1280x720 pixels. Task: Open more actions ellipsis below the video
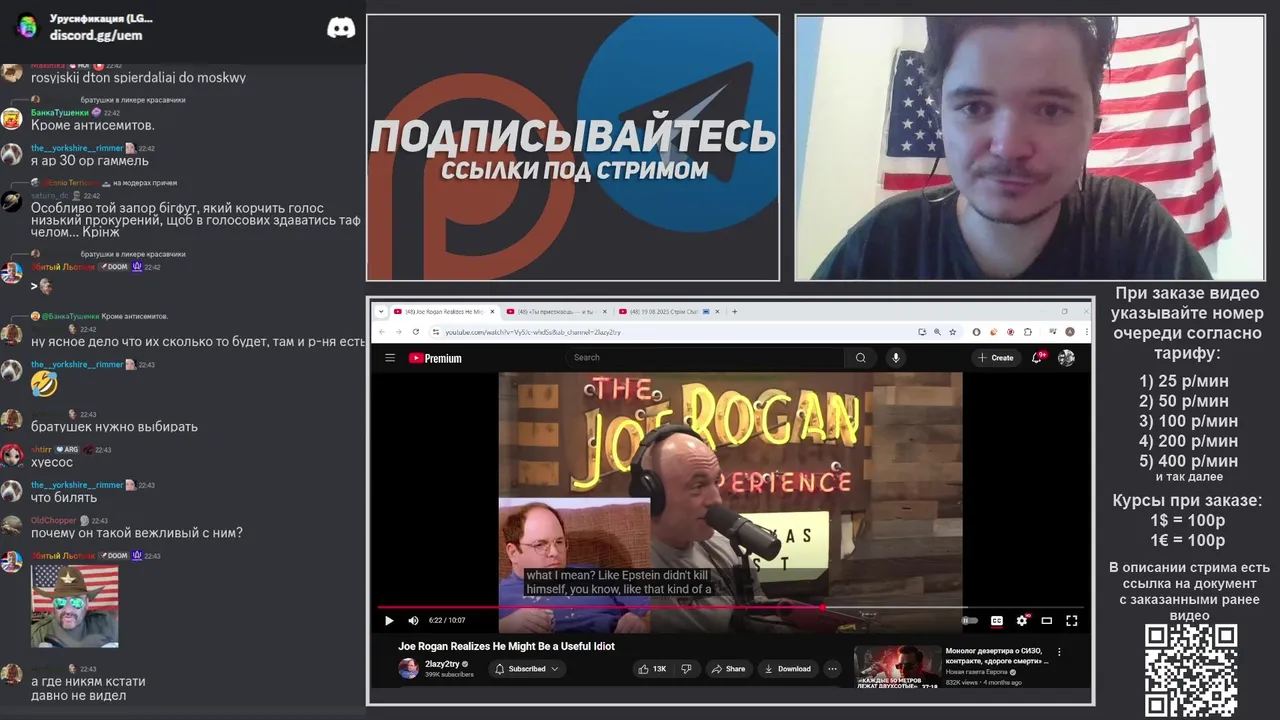pos(832,669)
